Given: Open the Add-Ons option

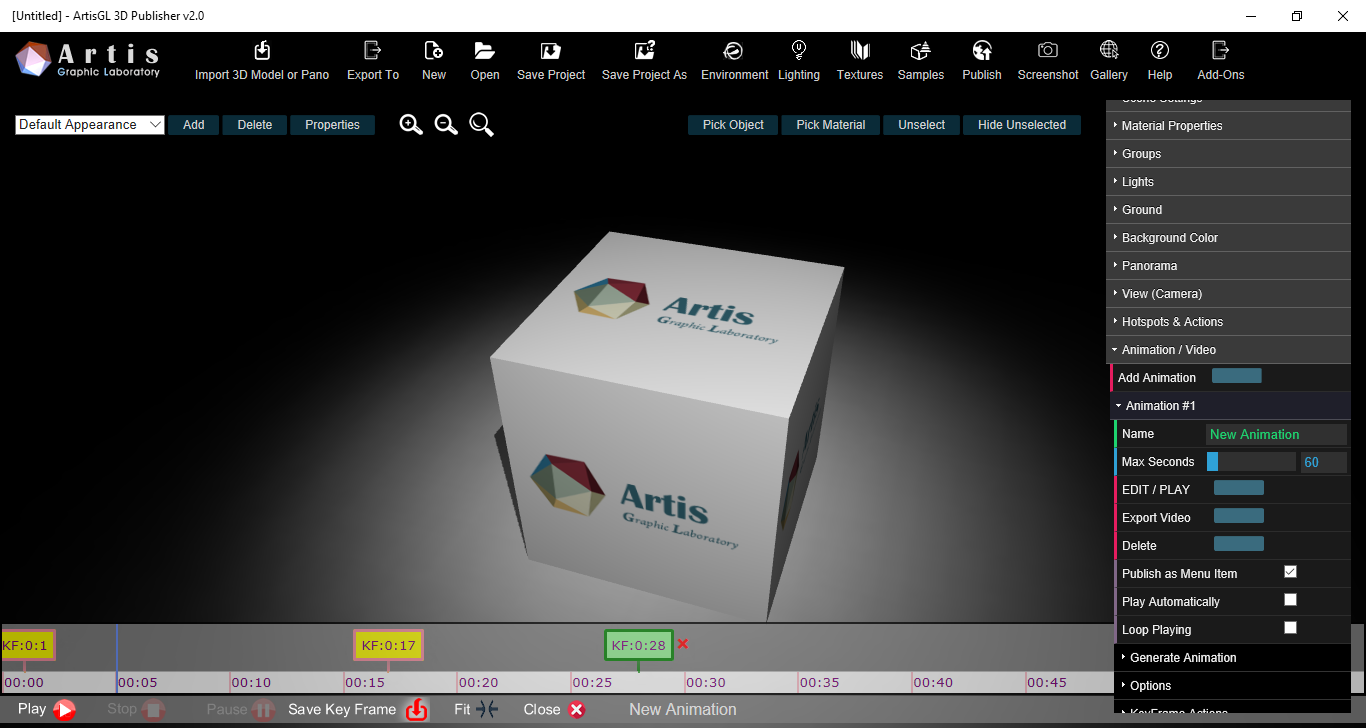Looking at the screenshot, I should tap(1221, 61).
